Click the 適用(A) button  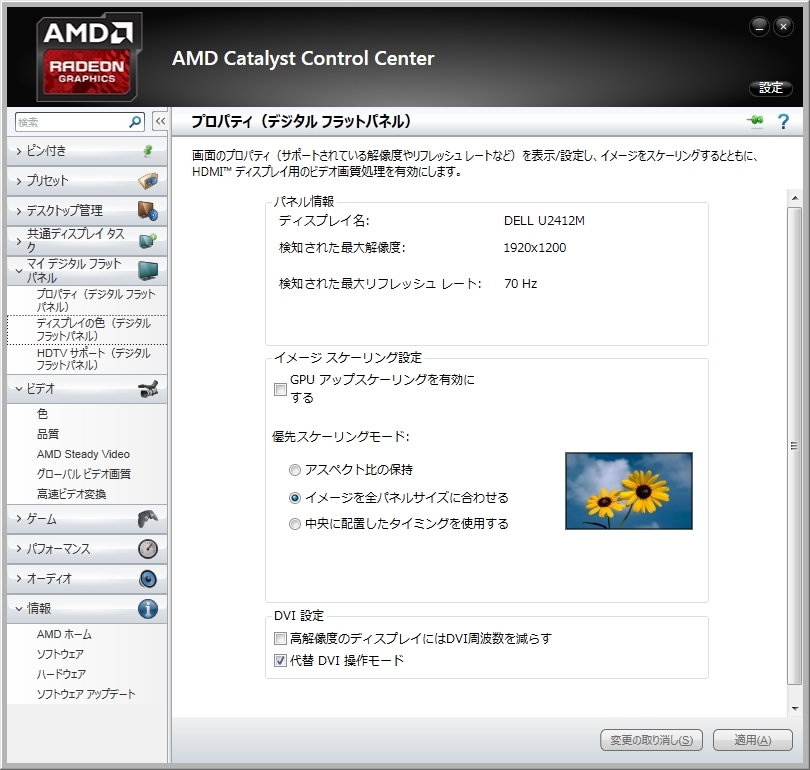click(x=753, y=740)
